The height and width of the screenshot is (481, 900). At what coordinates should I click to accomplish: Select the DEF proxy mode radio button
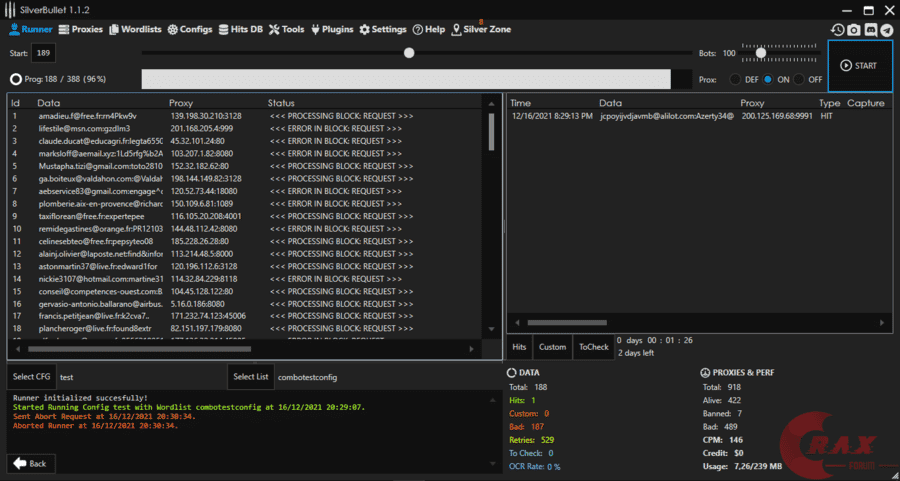pos(736,79)
